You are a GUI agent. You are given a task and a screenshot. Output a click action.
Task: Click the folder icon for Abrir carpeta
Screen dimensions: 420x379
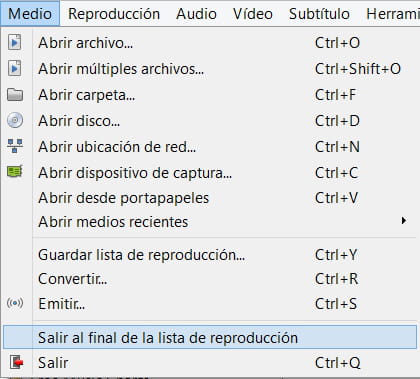[x=15, y=95]
